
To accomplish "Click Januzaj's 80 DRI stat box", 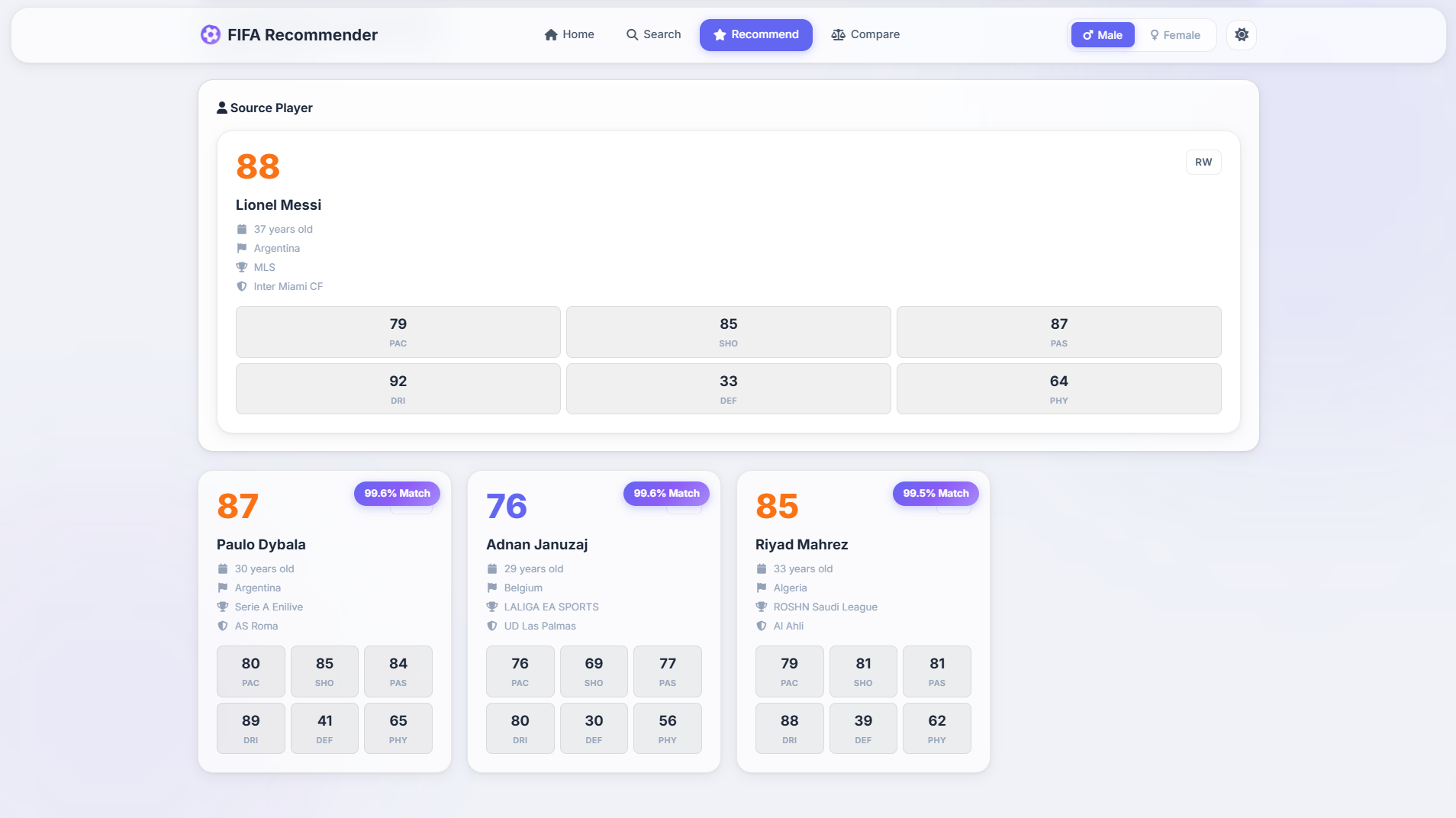I will click(x=520, y=729).
